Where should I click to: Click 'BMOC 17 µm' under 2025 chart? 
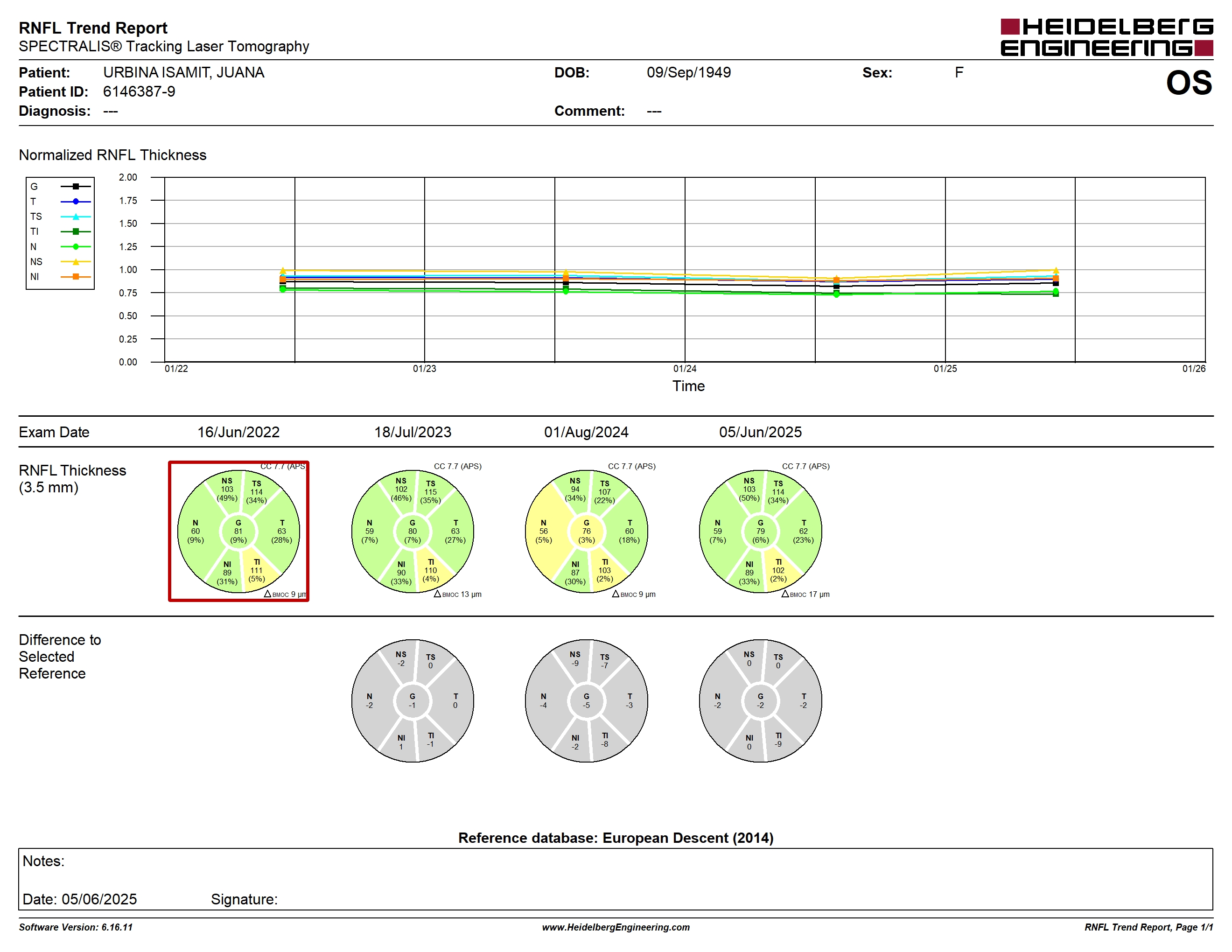[x=805, y=594]
